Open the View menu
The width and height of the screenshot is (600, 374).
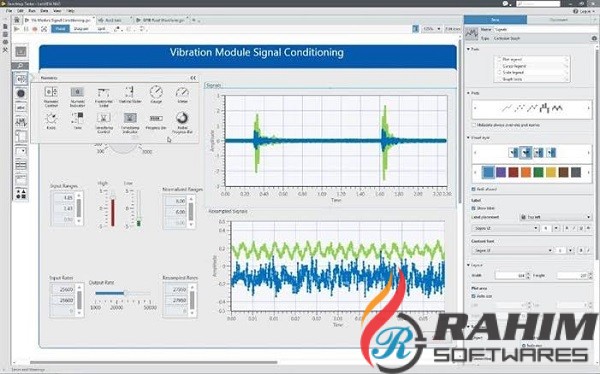57,11
